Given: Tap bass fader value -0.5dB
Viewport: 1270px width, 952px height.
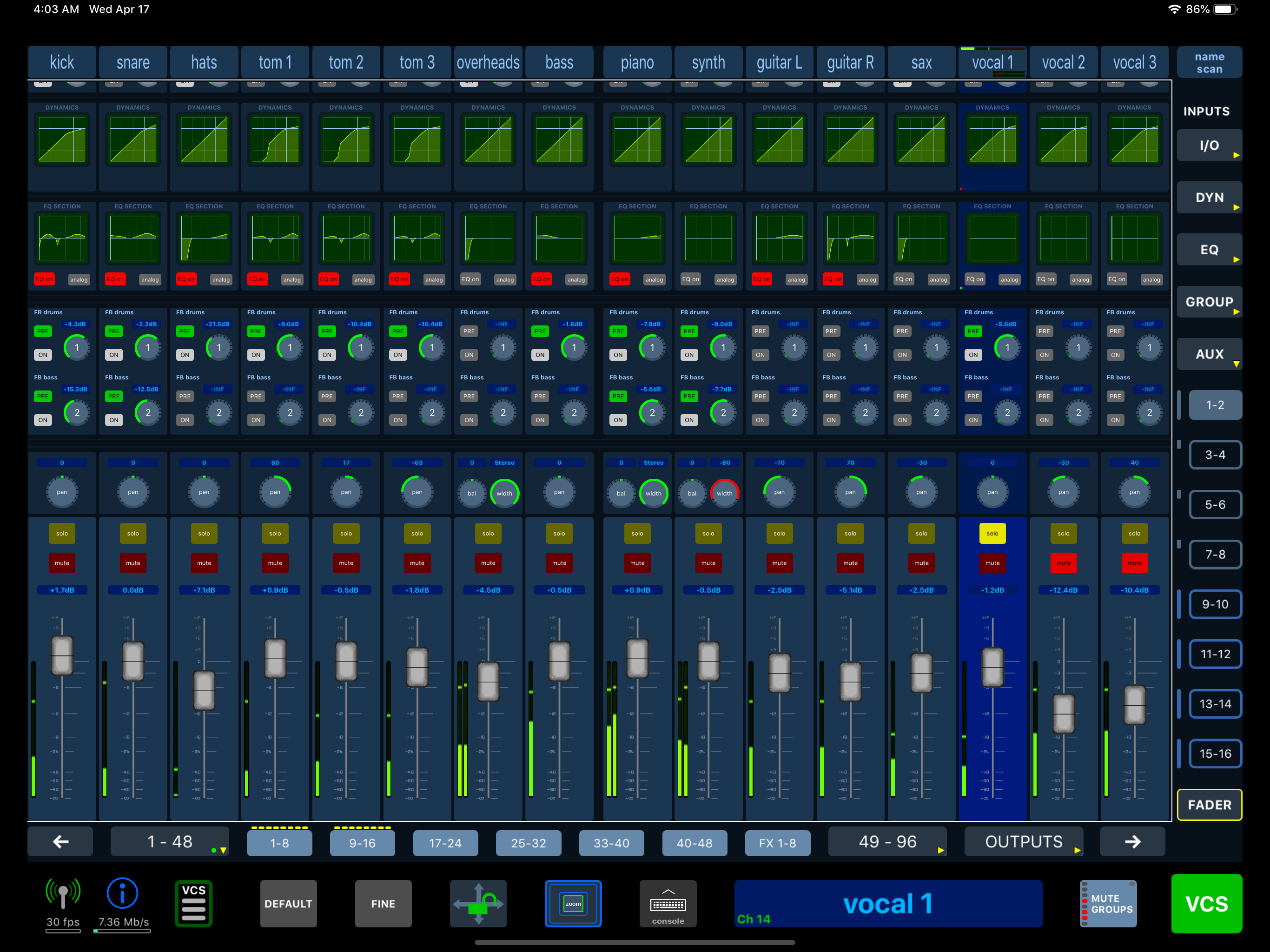Looking at the screenshot, I should 559,590.
